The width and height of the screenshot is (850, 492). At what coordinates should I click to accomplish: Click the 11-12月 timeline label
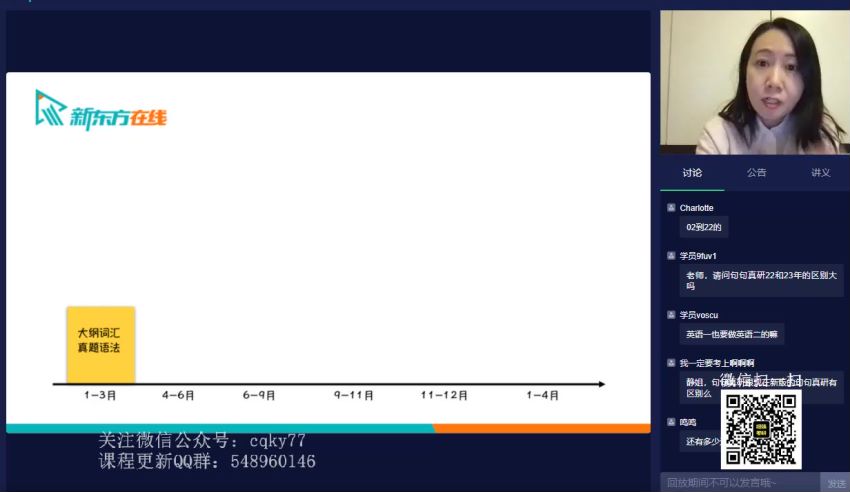444,396
